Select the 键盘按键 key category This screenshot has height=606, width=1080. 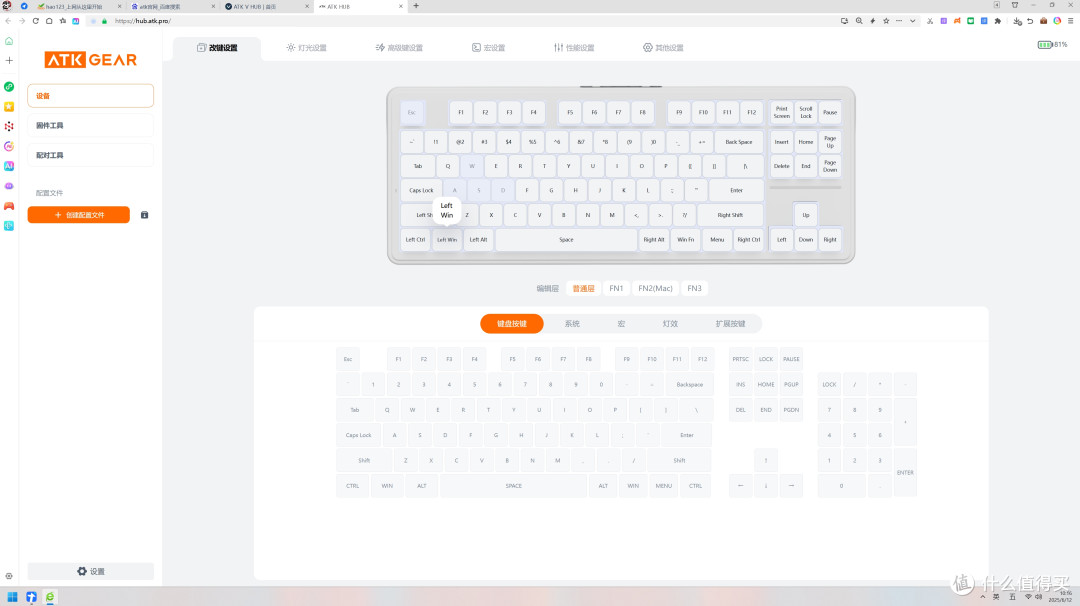point(512,324)
